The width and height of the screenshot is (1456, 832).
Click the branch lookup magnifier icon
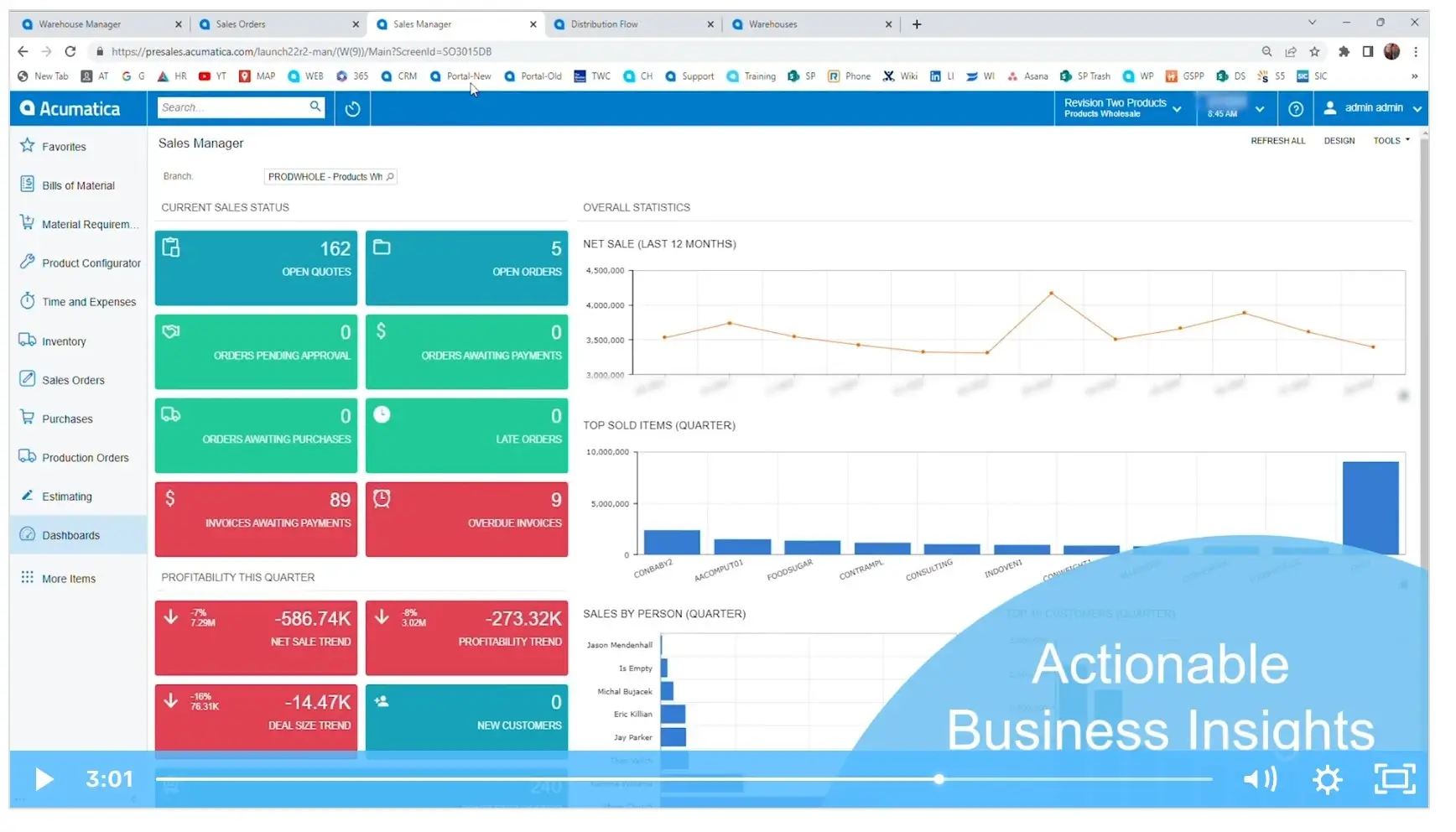point(390,177)
